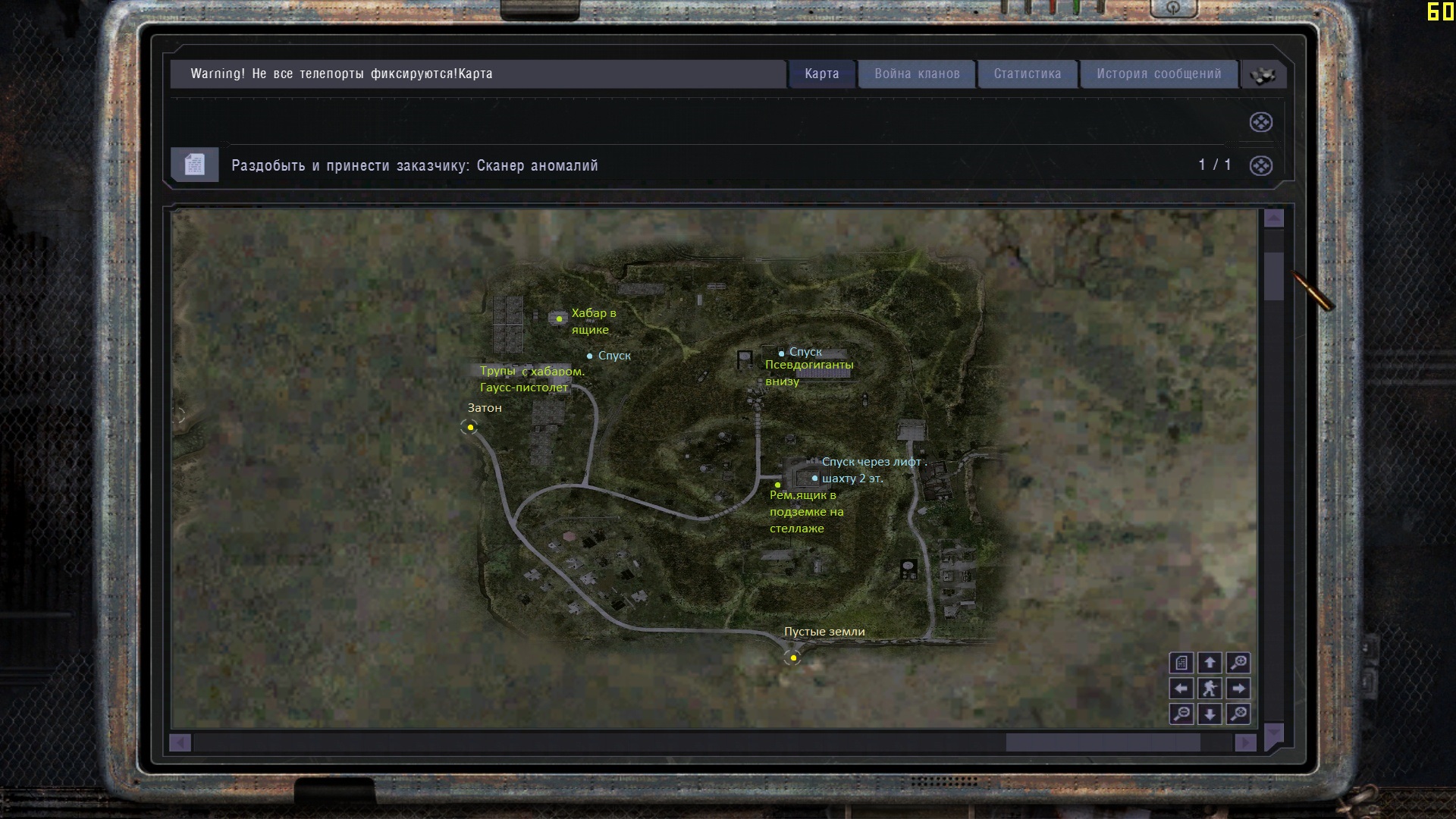Open map legend document icon
This screenshot has width=1456, height=819.
(1181, 663)
